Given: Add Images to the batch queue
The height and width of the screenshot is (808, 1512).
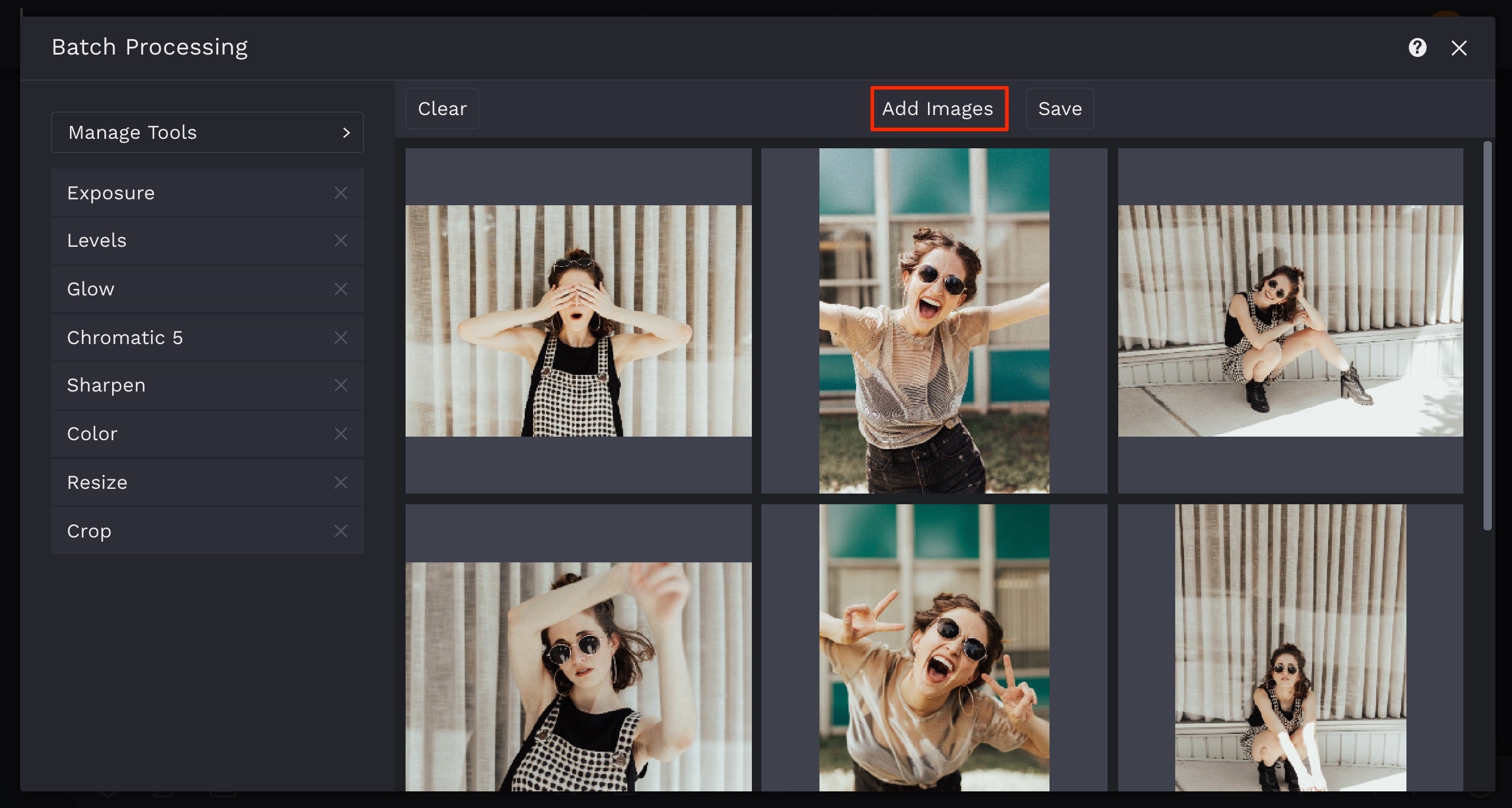Looking at the screenshot, I should point(937,109).
